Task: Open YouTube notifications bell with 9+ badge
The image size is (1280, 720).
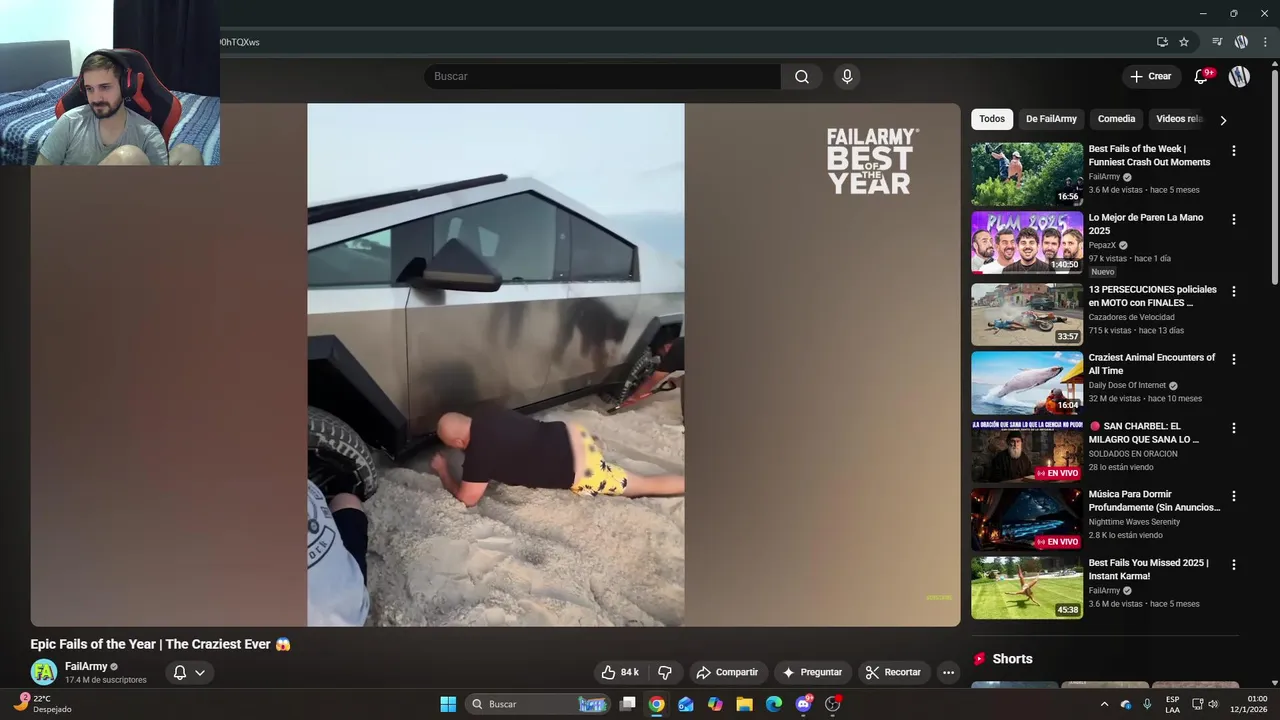Action: pos(1201,77)
